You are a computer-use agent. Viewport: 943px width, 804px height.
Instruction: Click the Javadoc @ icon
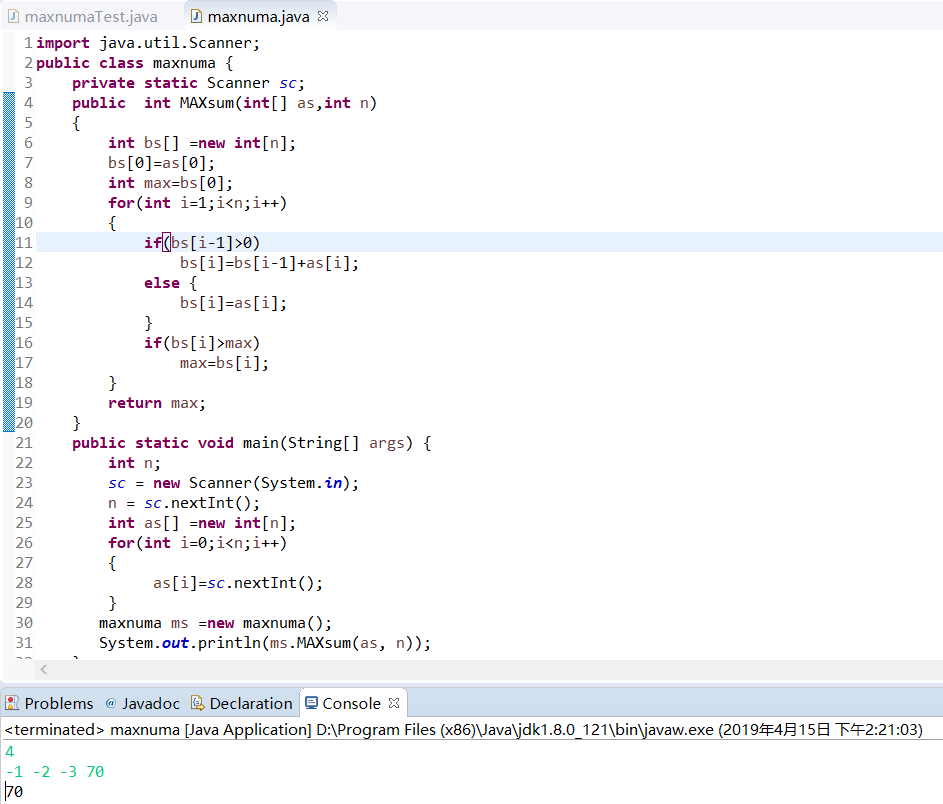coord(111,703)
